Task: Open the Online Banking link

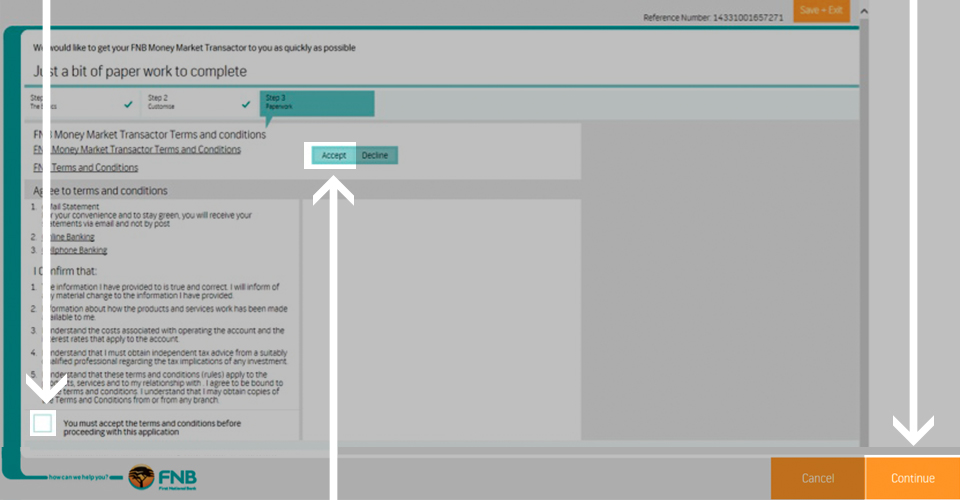Action: coord(72,237)
